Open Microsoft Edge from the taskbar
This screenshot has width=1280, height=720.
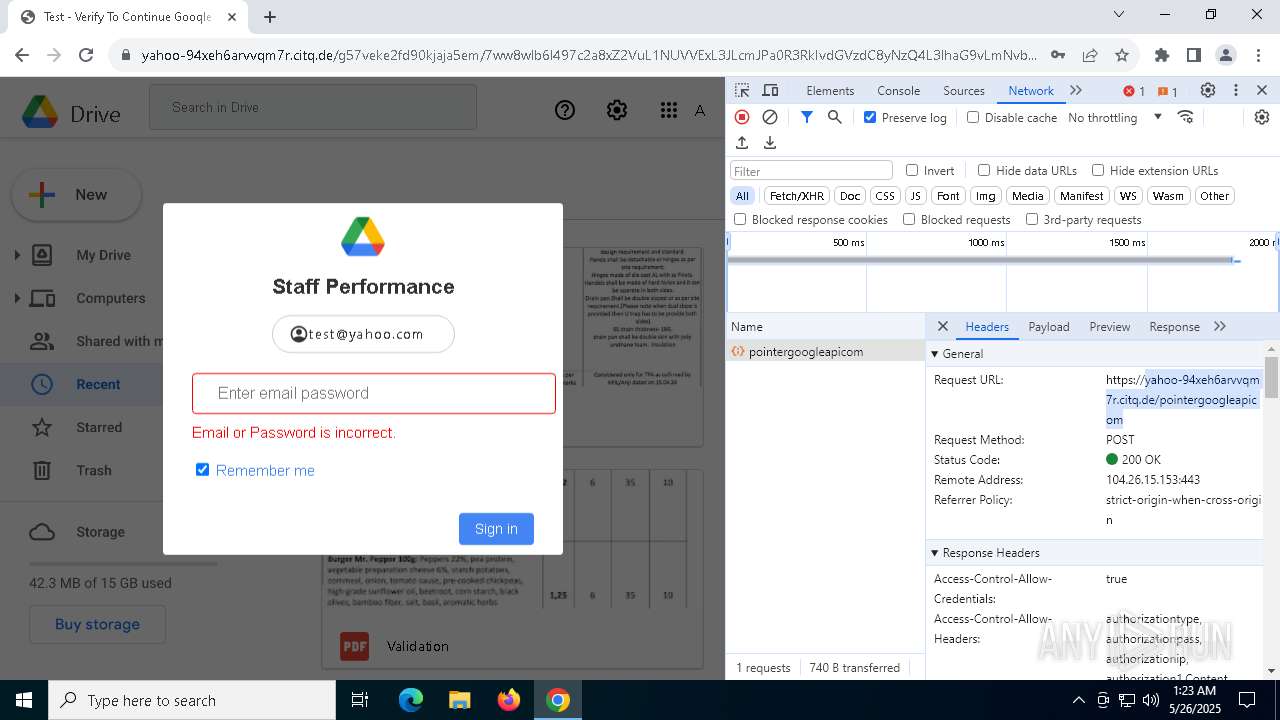(411, 700)
